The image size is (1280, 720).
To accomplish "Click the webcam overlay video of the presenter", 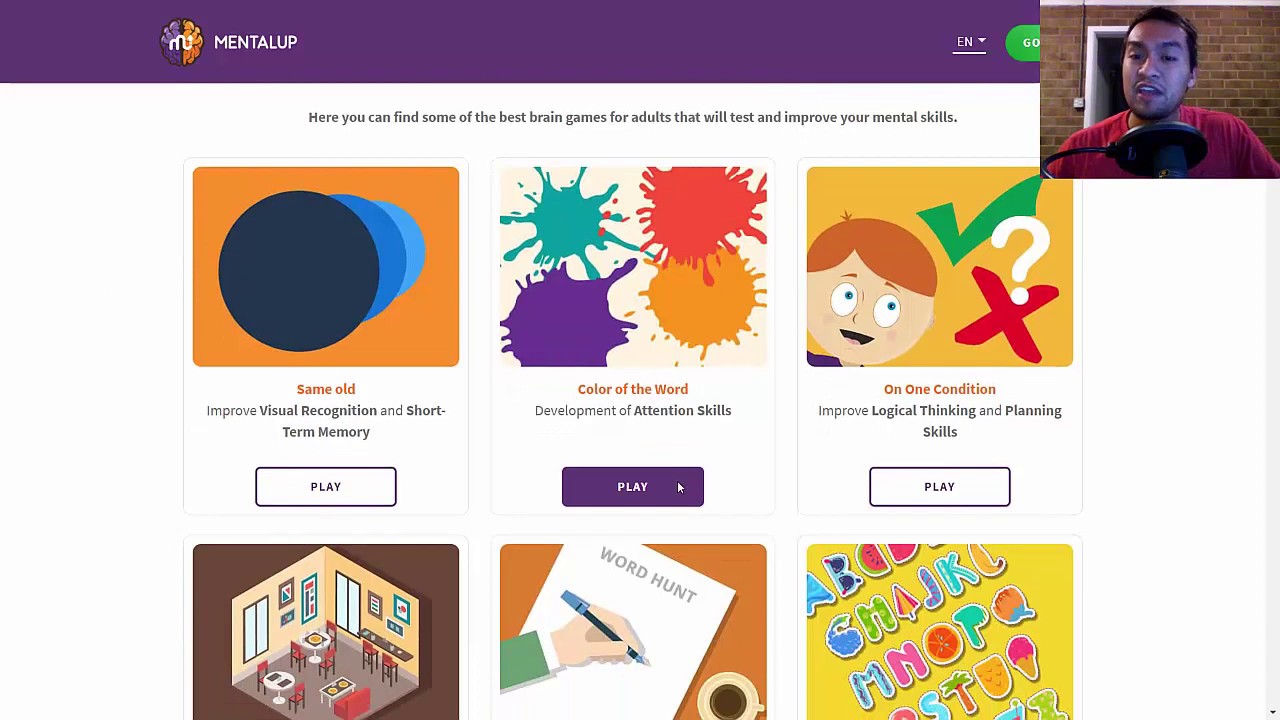I will [1160, 90].
